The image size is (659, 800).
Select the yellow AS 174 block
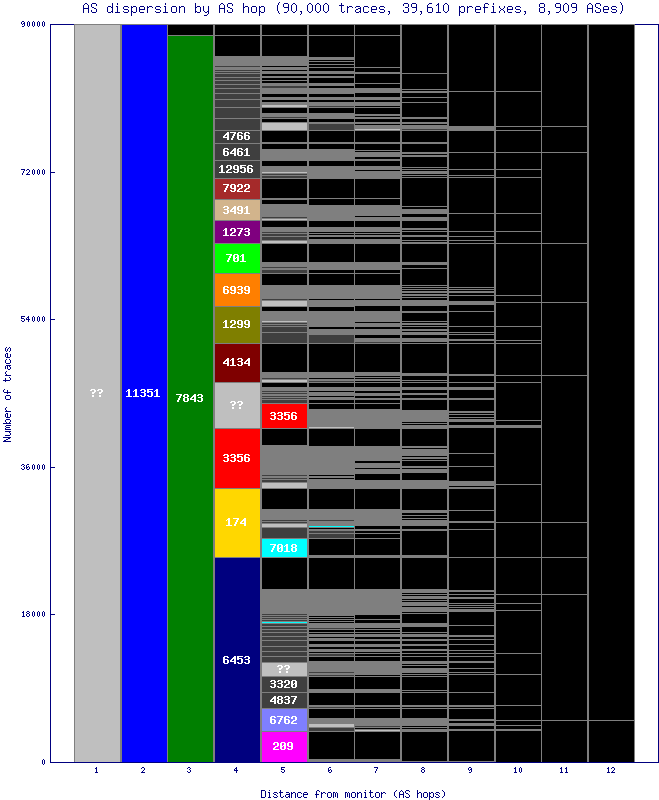(237, 522)
